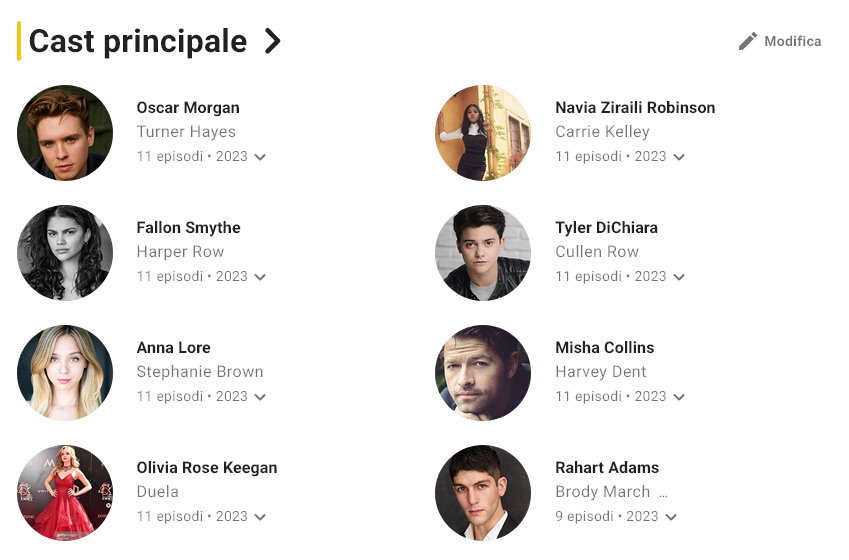Expand Misha Collins' episodes chevron
The height and width of the screenshot is (560, 849).
pos(679,397)
